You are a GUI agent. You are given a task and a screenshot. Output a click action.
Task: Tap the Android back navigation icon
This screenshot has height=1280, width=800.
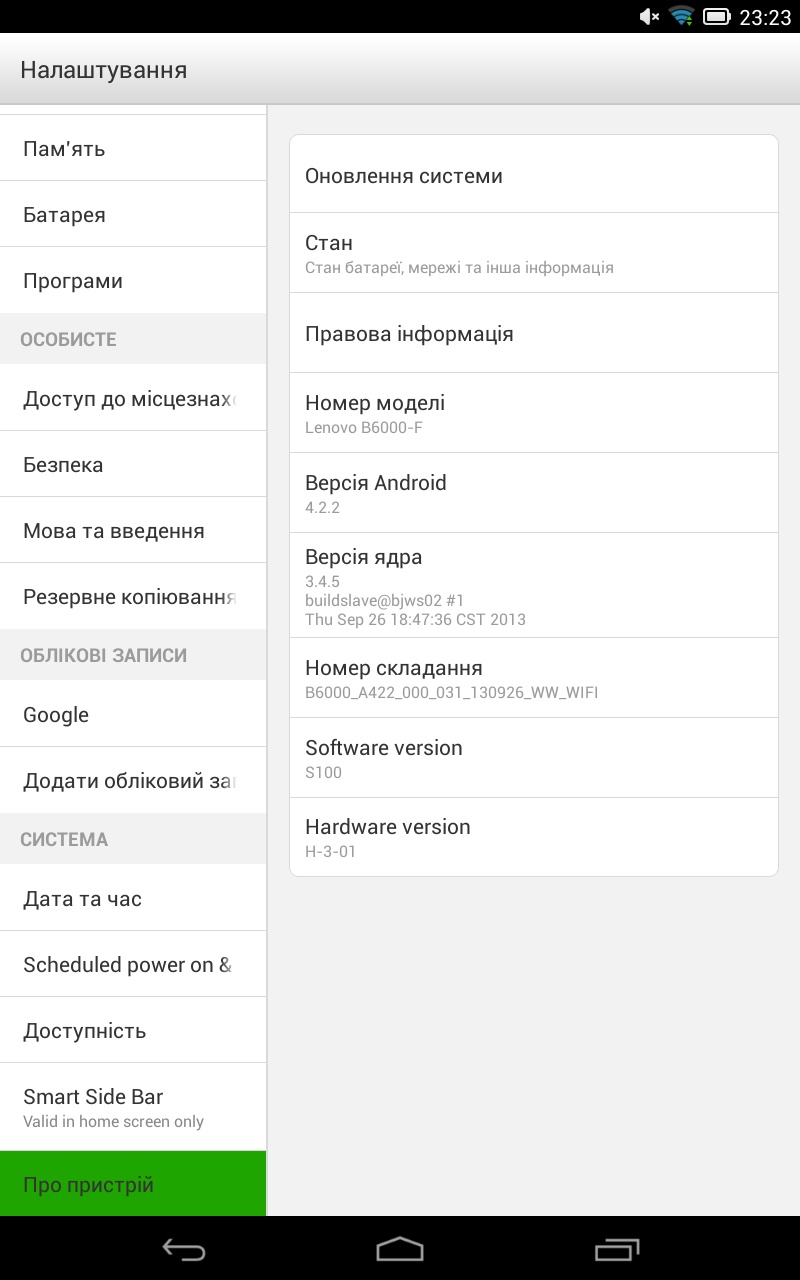[x=184, y=1249]
